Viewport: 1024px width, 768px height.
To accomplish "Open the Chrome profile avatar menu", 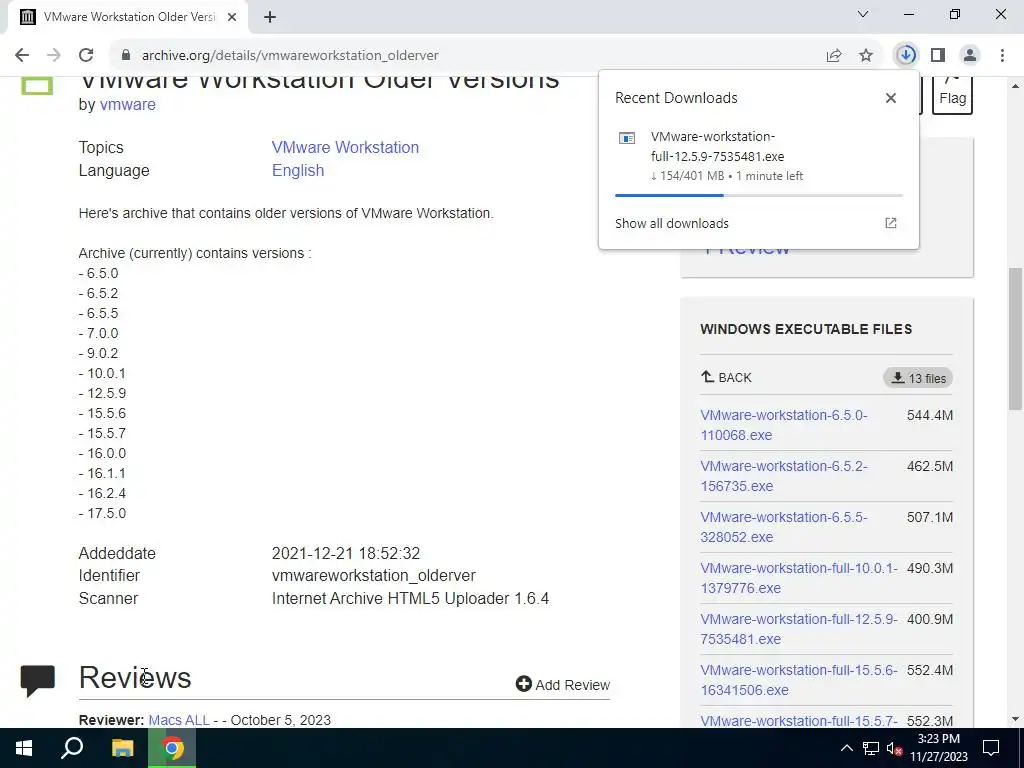I will (x=970, y=56).
